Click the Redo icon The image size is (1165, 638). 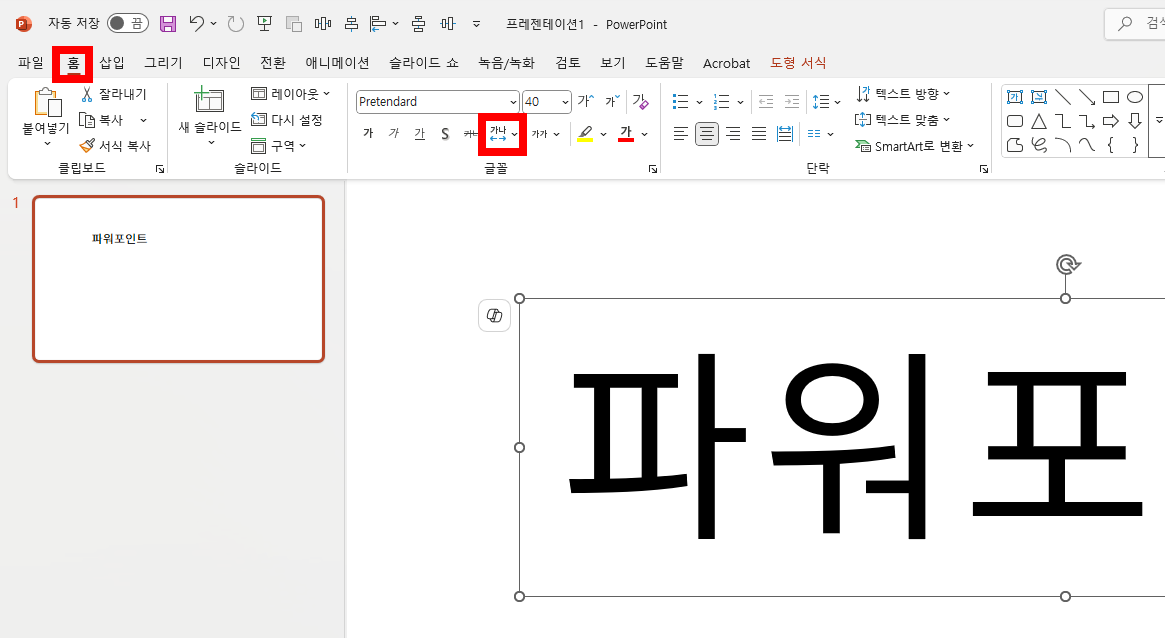(x=236, y=24)
